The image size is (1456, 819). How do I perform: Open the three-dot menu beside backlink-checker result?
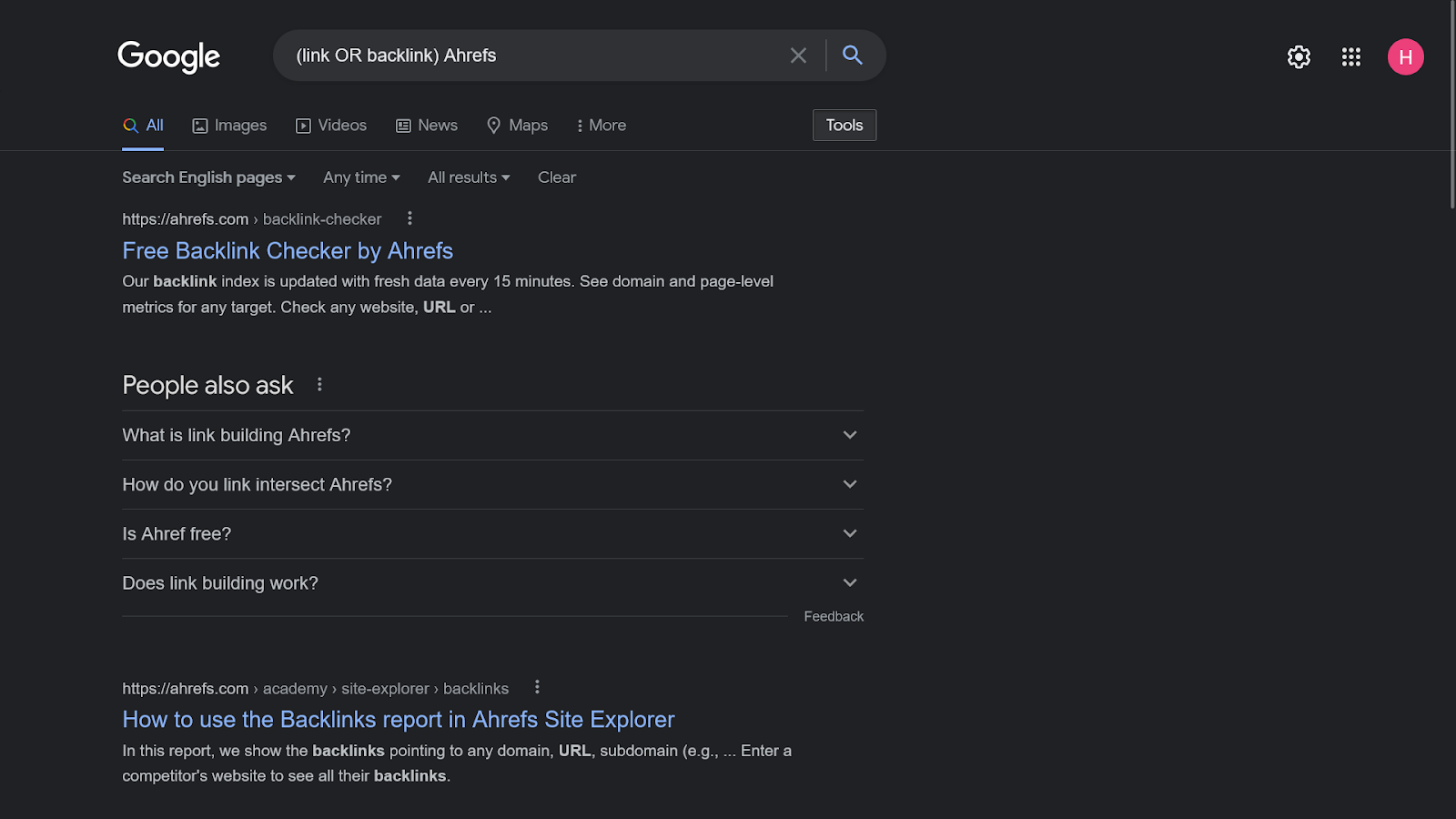pyautogui.click(x=409, y=218)
